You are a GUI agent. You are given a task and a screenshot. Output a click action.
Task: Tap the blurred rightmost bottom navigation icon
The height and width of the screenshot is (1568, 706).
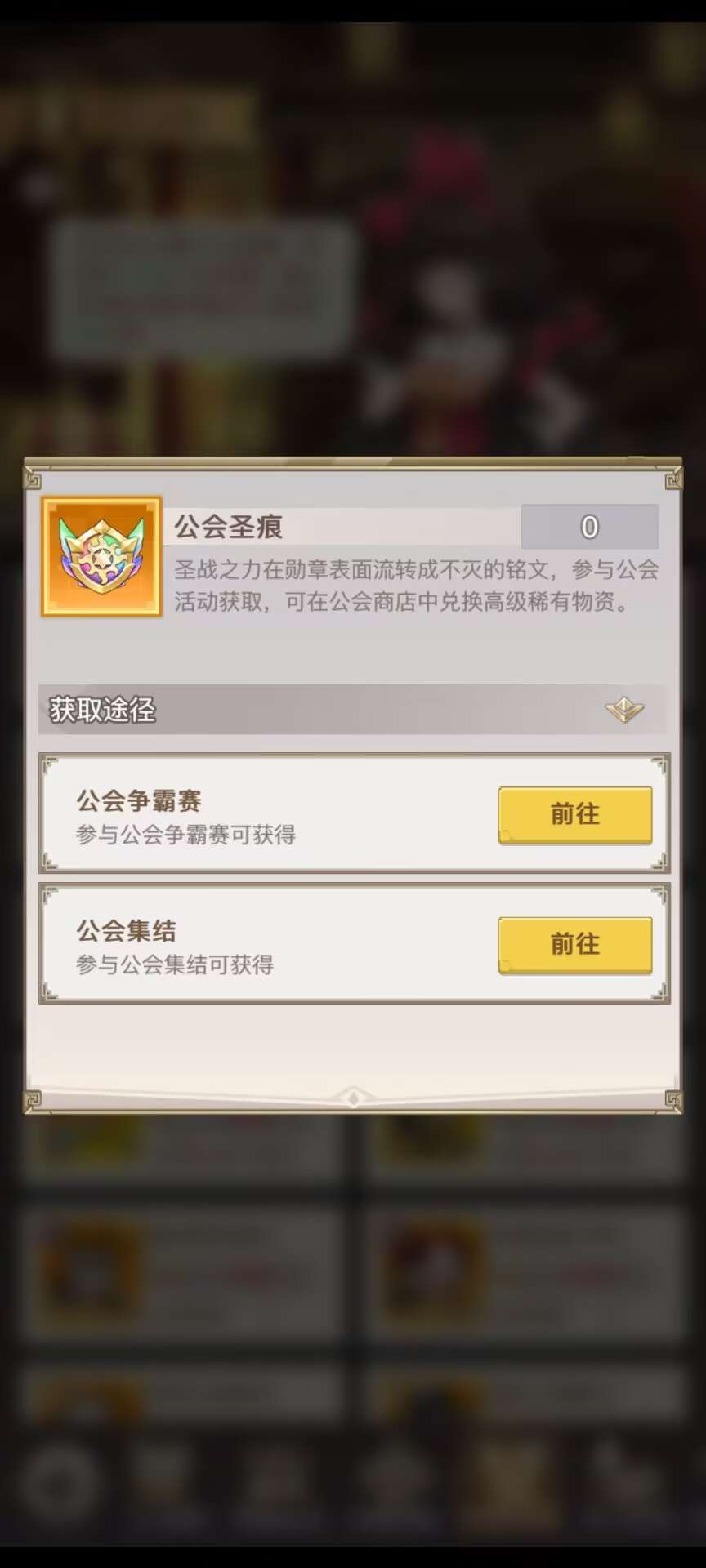[621, 1482]
